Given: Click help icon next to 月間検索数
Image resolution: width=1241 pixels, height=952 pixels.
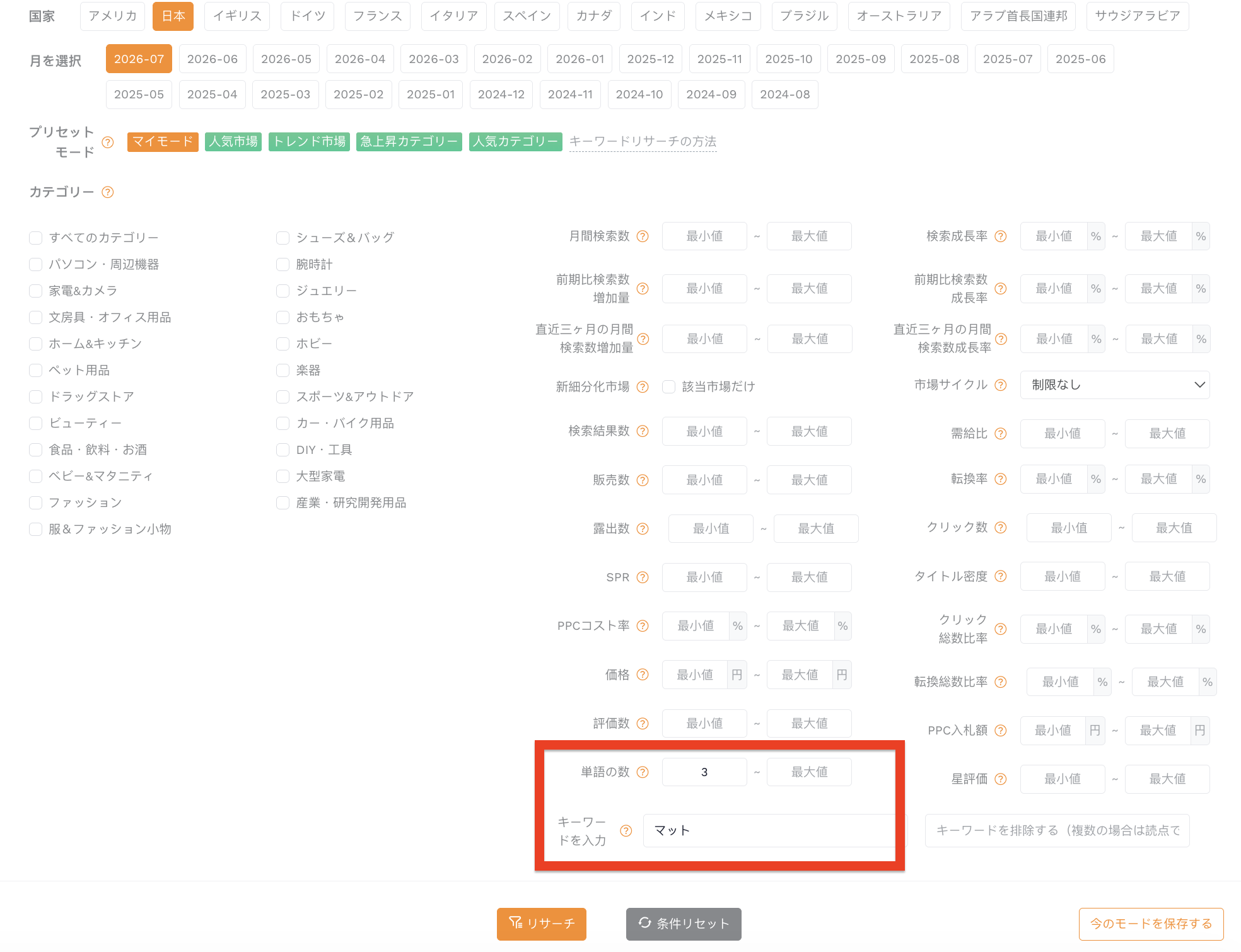Looking at the screenshot, I should 643,236.
